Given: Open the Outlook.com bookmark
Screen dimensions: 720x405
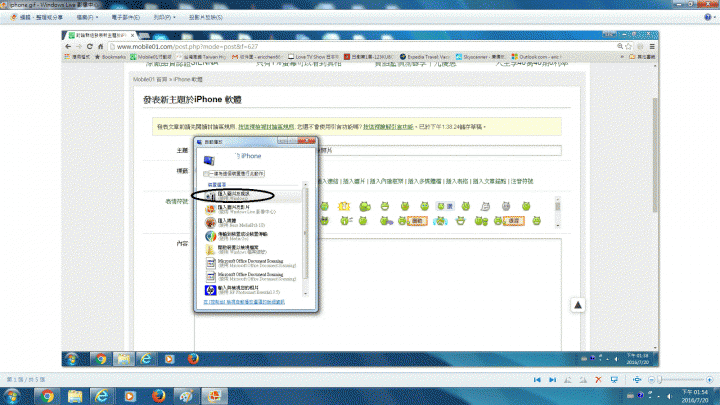Looking at the screenshot, I should tap(535, 57).
